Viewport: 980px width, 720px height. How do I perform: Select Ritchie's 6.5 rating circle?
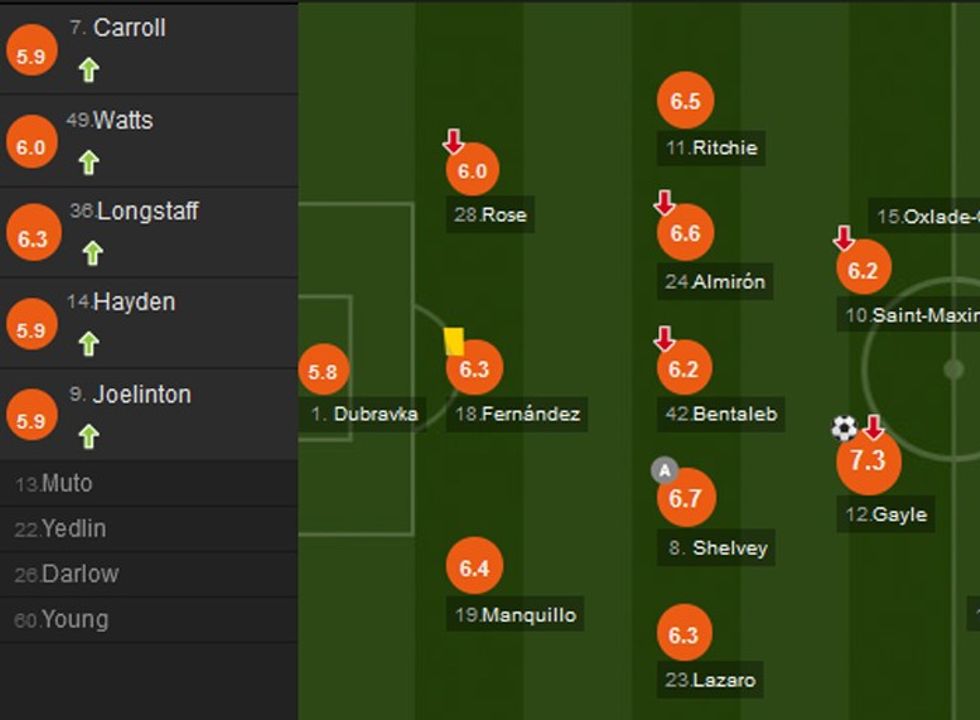click(685, 101)
